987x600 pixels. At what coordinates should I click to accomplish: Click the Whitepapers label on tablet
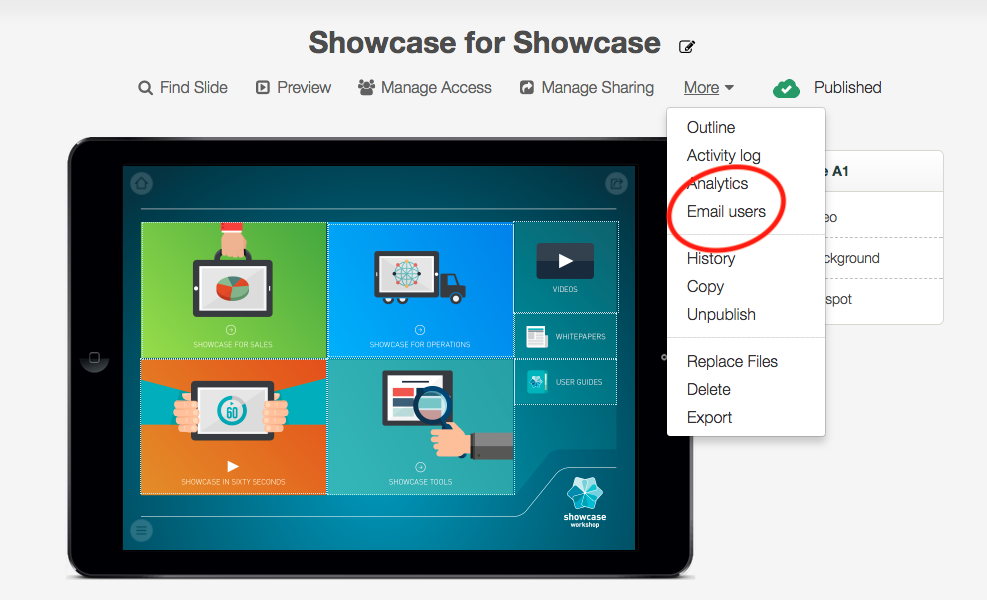(580, 337)
